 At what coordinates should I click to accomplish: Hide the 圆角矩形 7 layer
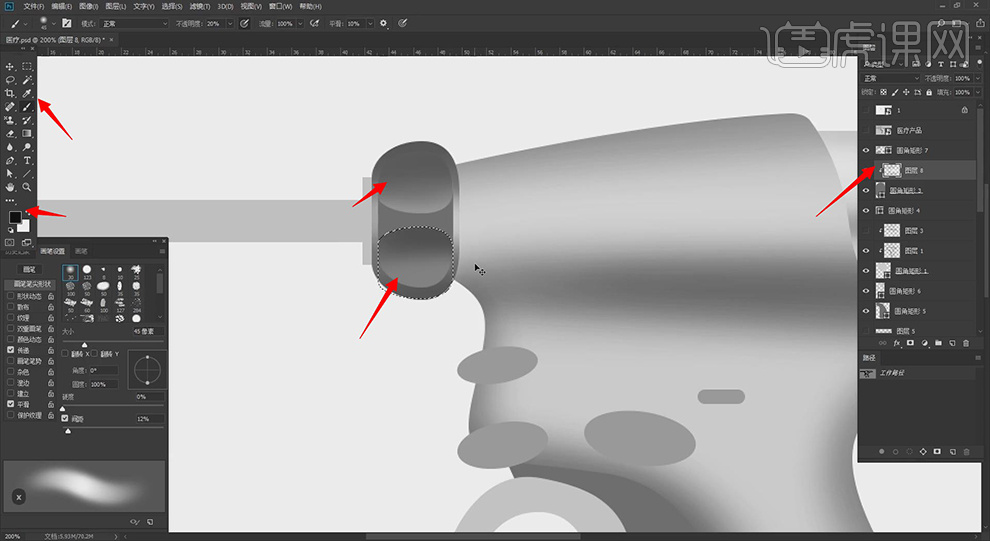(x=866, y=150)
